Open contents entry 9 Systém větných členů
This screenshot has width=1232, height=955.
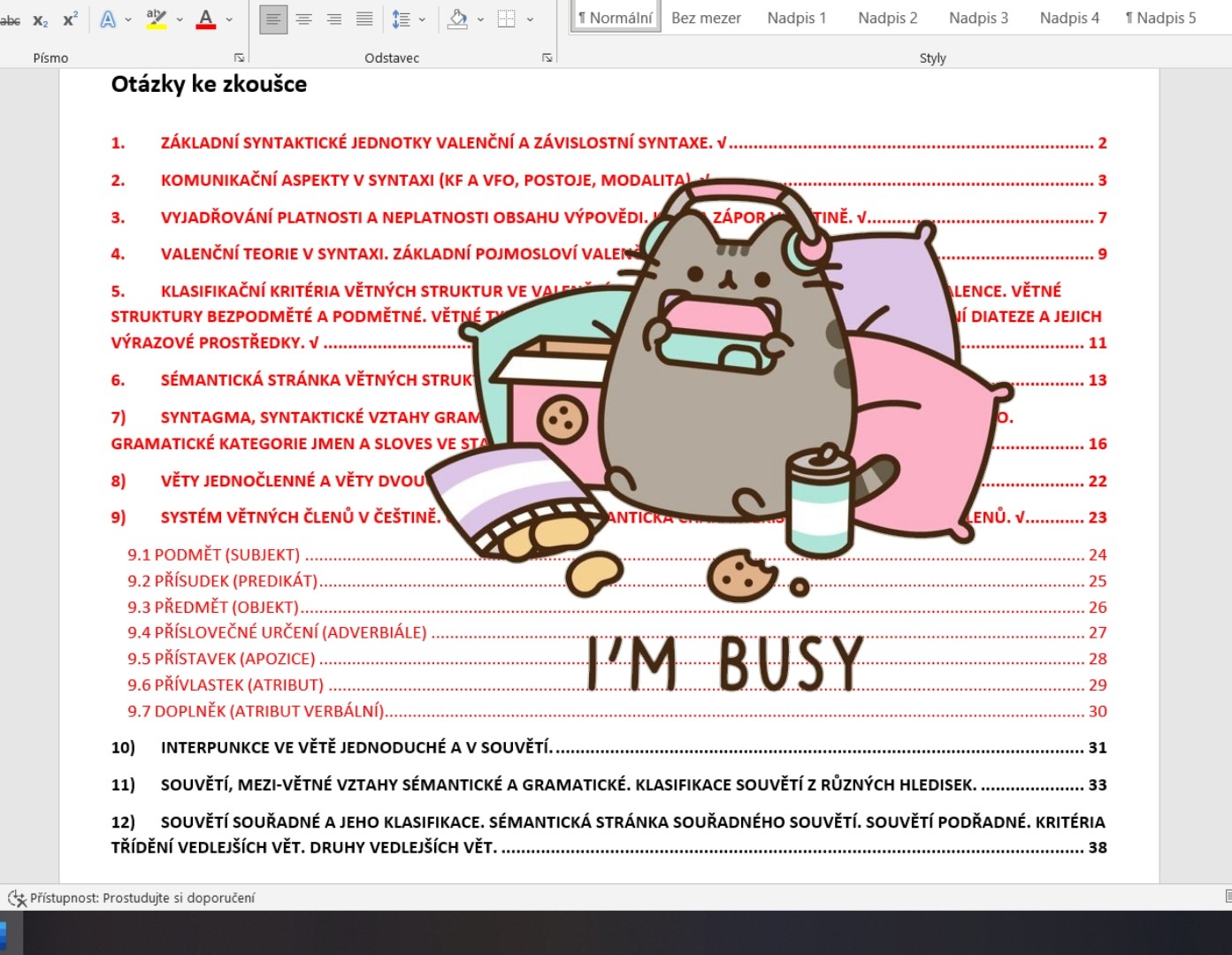[608, 517]
